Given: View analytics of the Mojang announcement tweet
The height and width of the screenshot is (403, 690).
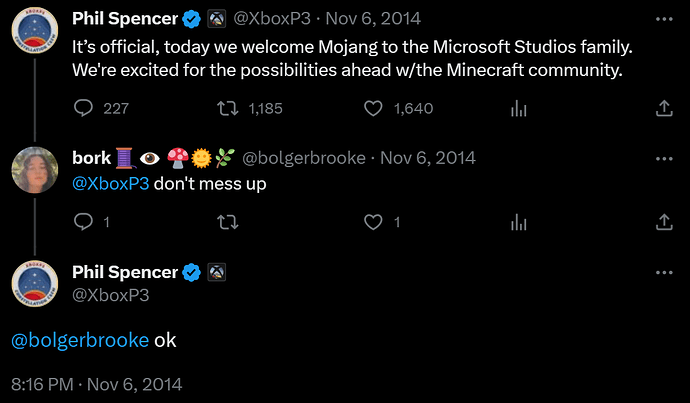Looking at the screenshot, I should [519, 108].
